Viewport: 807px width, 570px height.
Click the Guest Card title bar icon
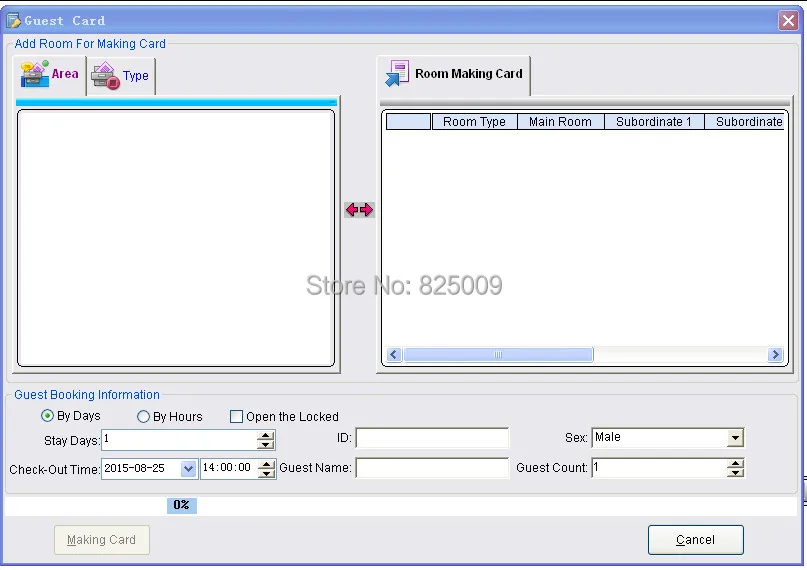(x=13, y=21)
